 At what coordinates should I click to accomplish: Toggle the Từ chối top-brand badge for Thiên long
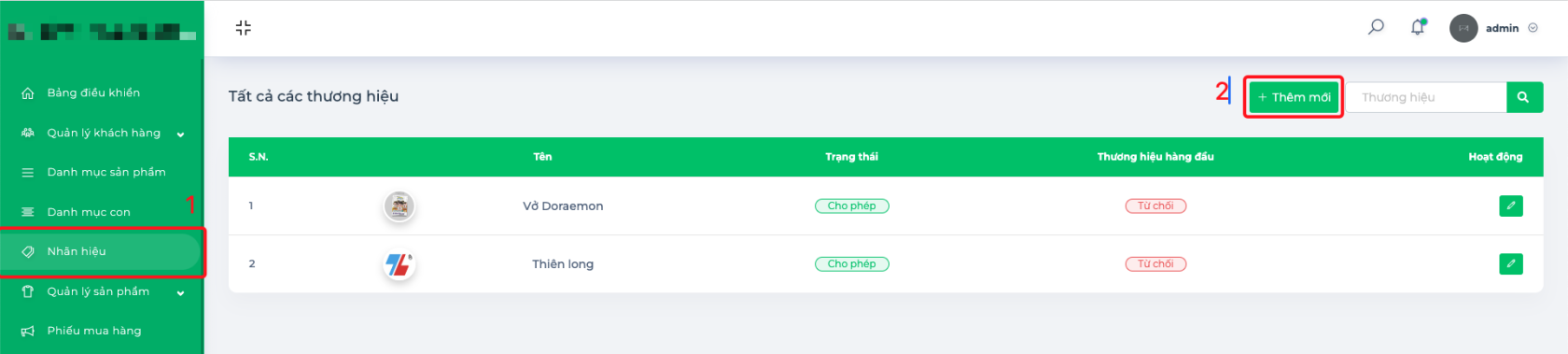[1155, 264]
